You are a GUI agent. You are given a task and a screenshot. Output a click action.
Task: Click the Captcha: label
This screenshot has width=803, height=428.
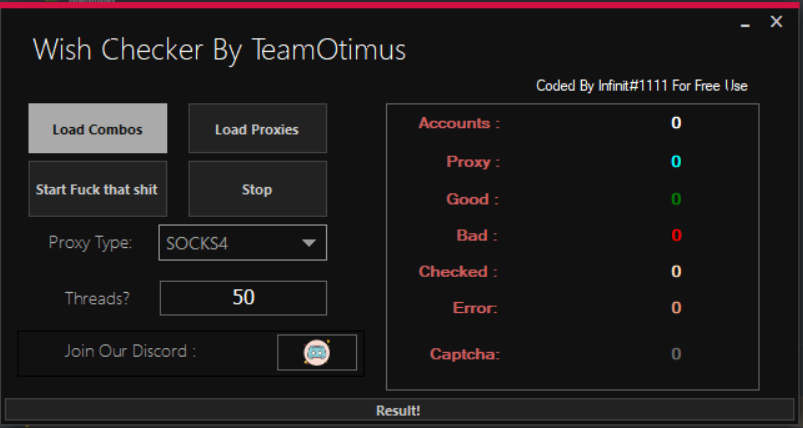465,354
